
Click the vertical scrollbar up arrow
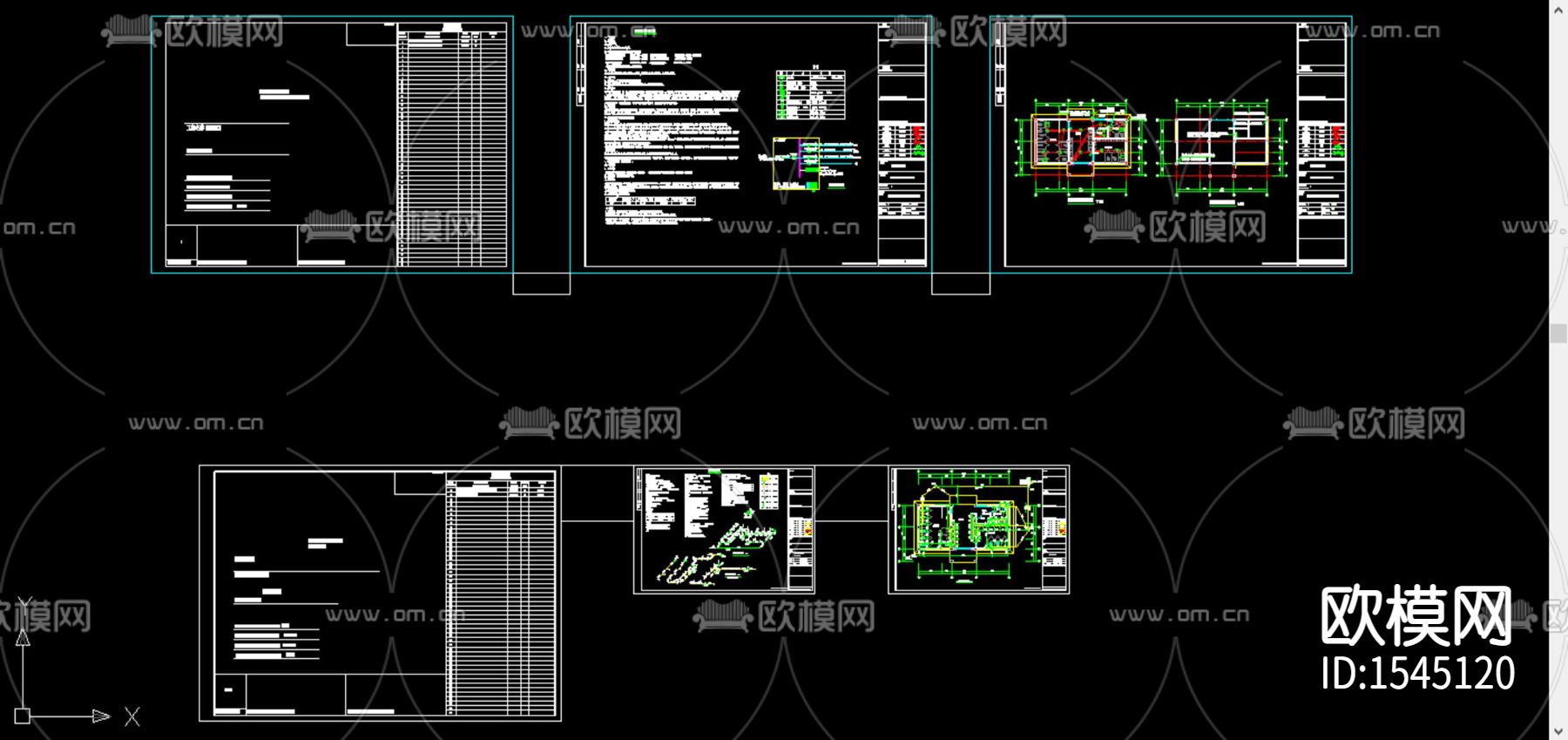click(1558, 9)
